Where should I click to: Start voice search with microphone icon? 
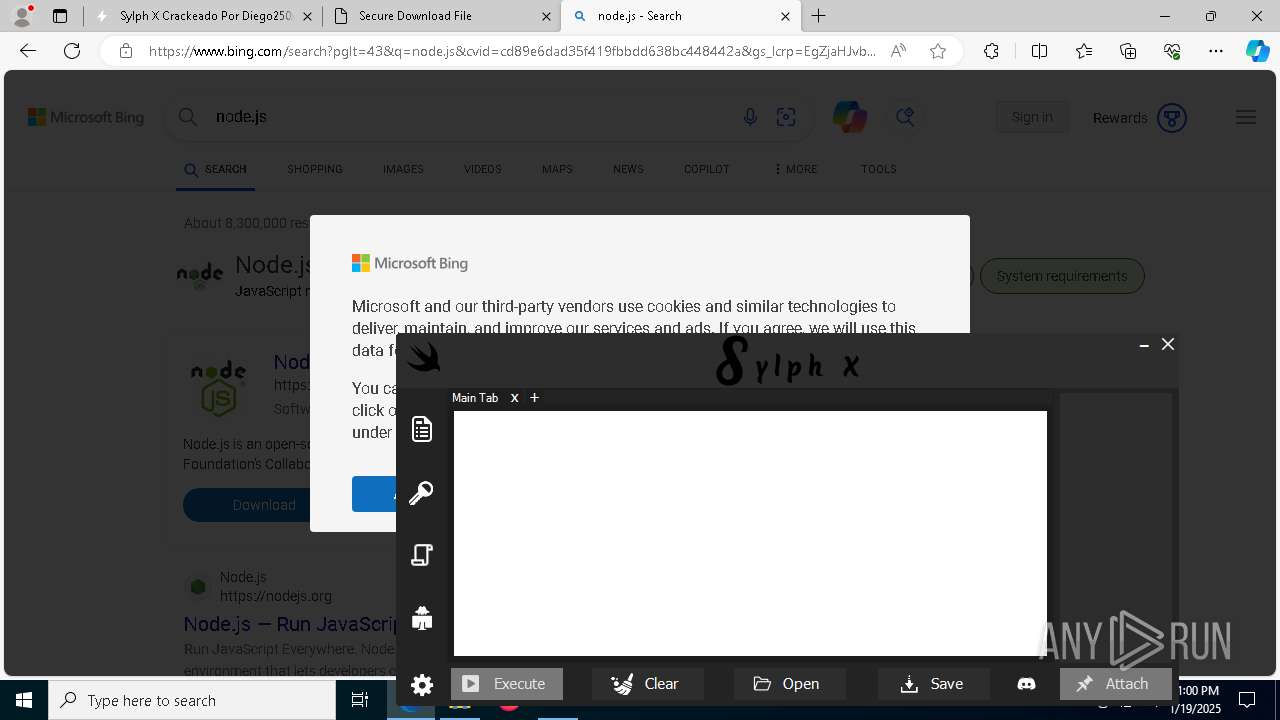[x=750, y=117]
